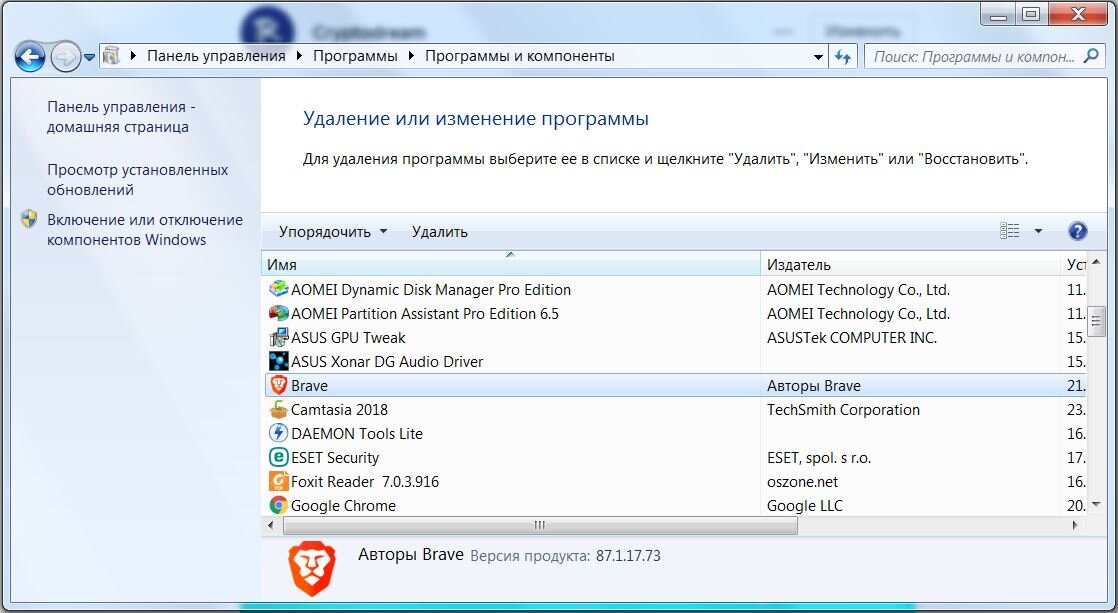Click ESET Security icon
This screenshot has width=1118, height=613.
tap(278, 457)
